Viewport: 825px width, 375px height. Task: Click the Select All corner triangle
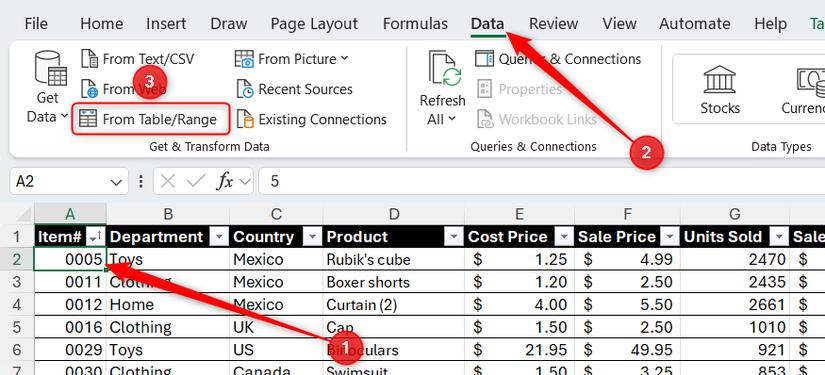(23, 215)
